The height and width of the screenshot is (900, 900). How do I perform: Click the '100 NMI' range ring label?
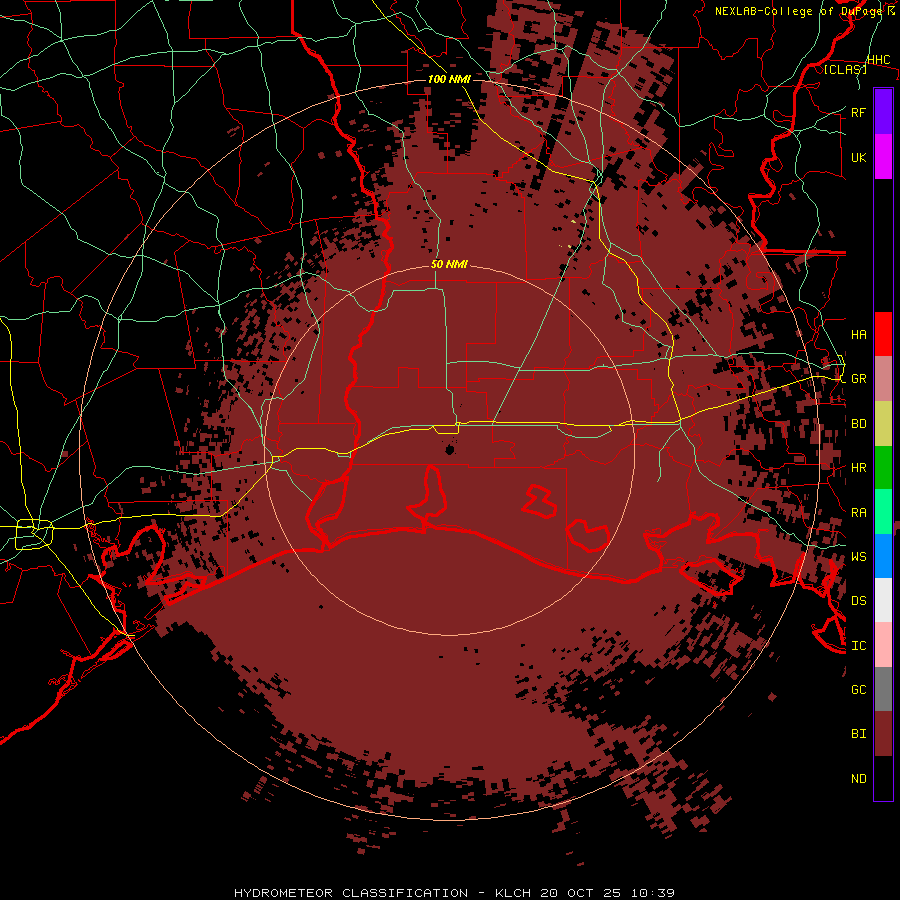[449, 79]
